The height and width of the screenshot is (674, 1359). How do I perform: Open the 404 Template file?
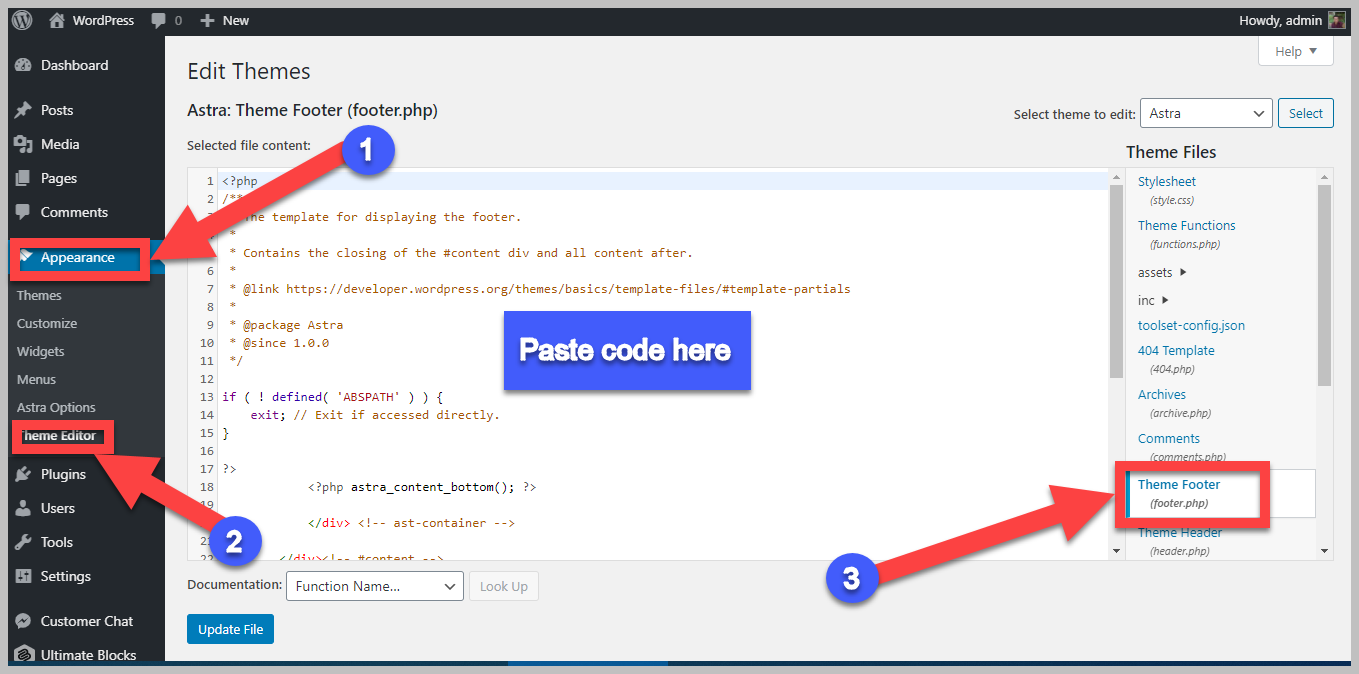tap(1176, 350)
